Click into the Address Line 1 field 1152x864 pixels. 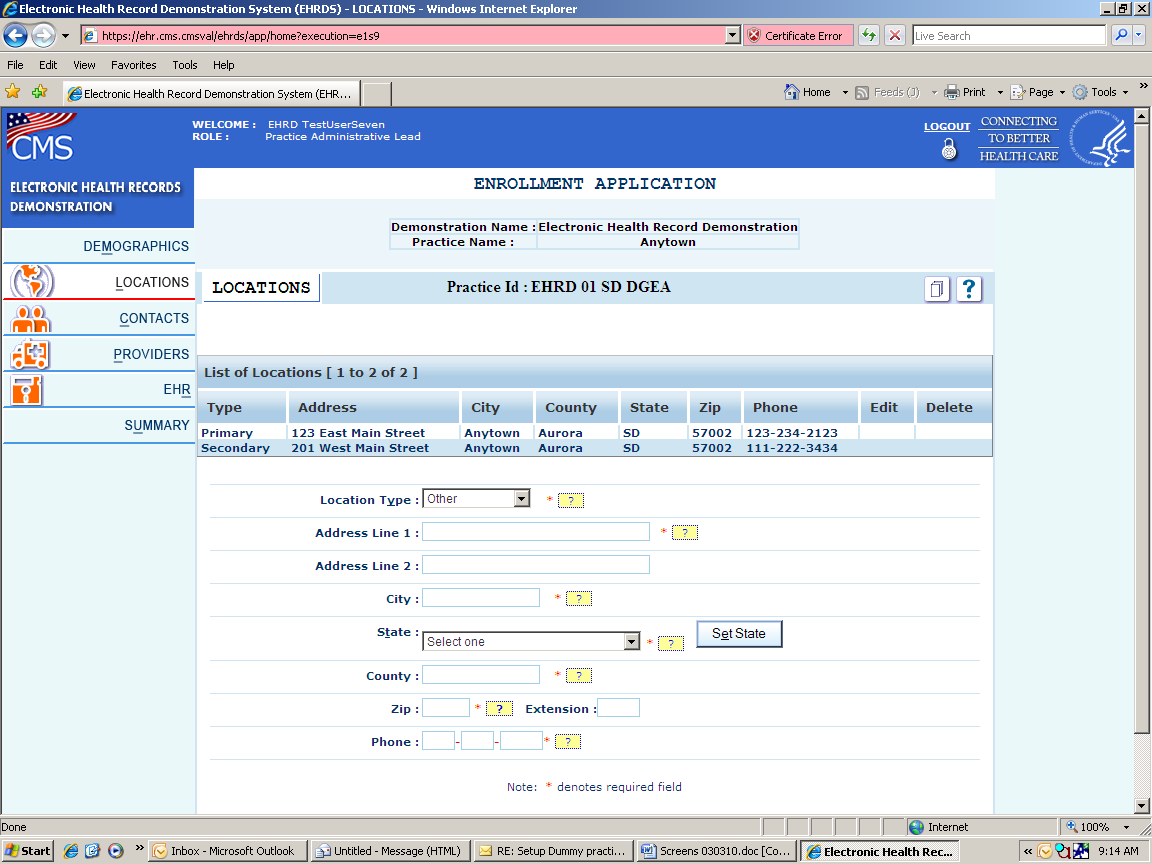click(535, 532)
